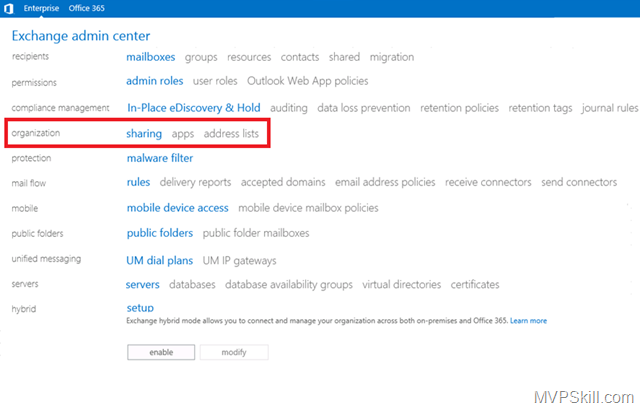Click the sharing link under organization
The image size is (640, 408).
click(144, 133)
